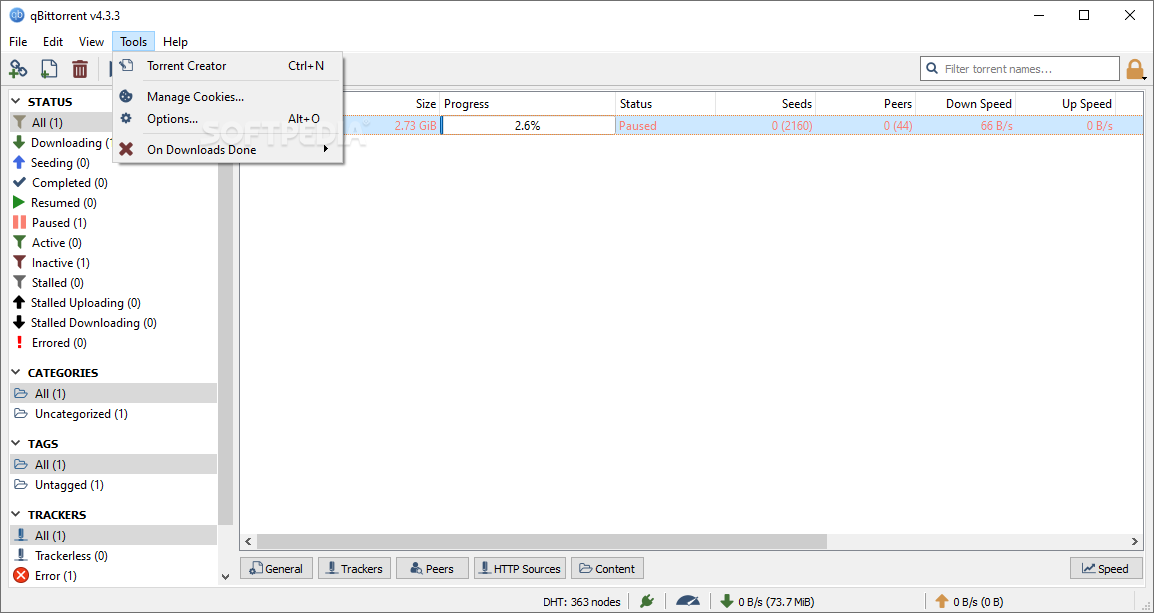
Task: Filter by Errored (0) status
Action: [x=113, y=343]
